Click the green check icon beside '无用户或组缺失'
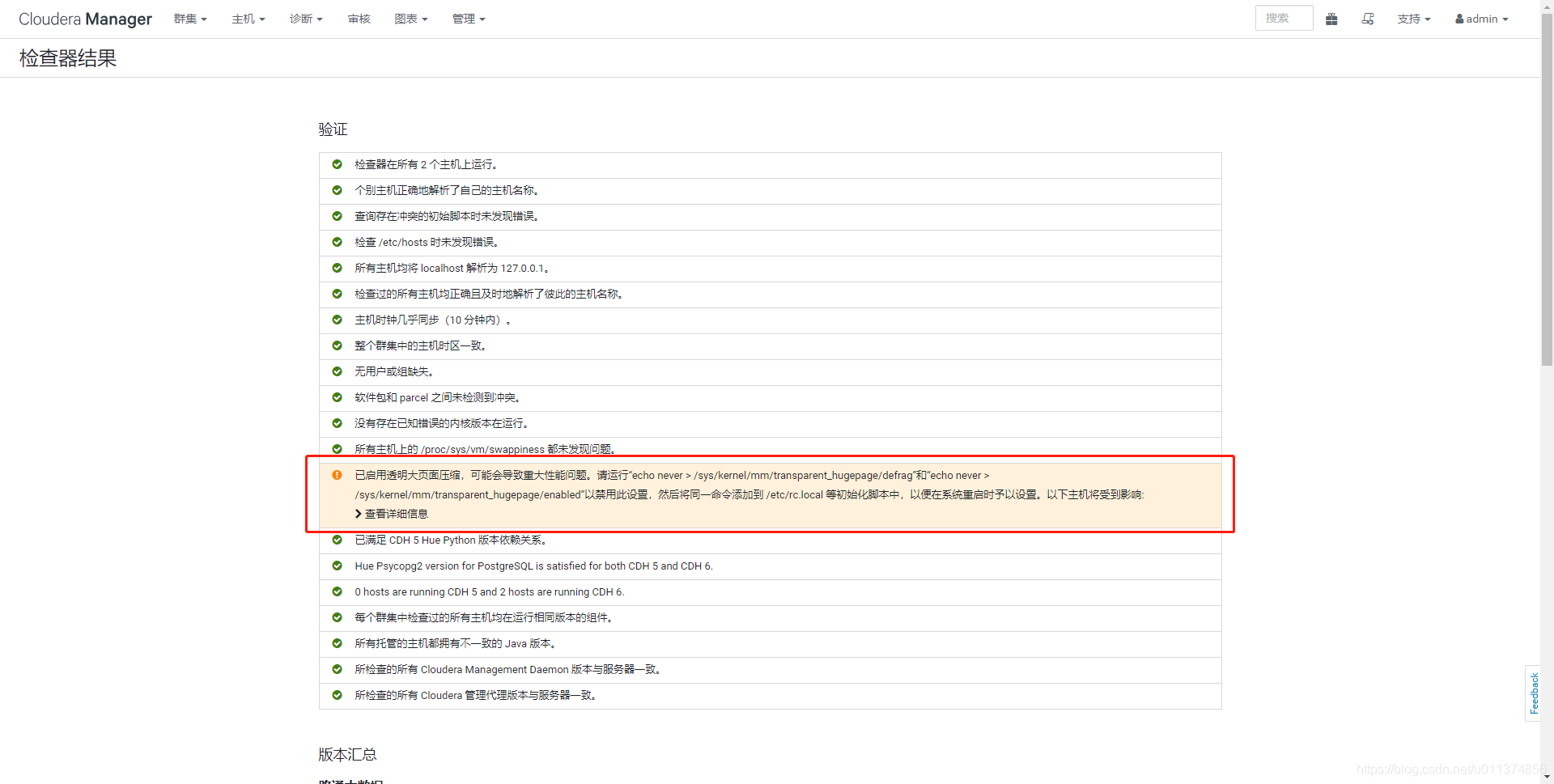The image size is (1554, 784). pyautogui.click(x=337, y=371)
